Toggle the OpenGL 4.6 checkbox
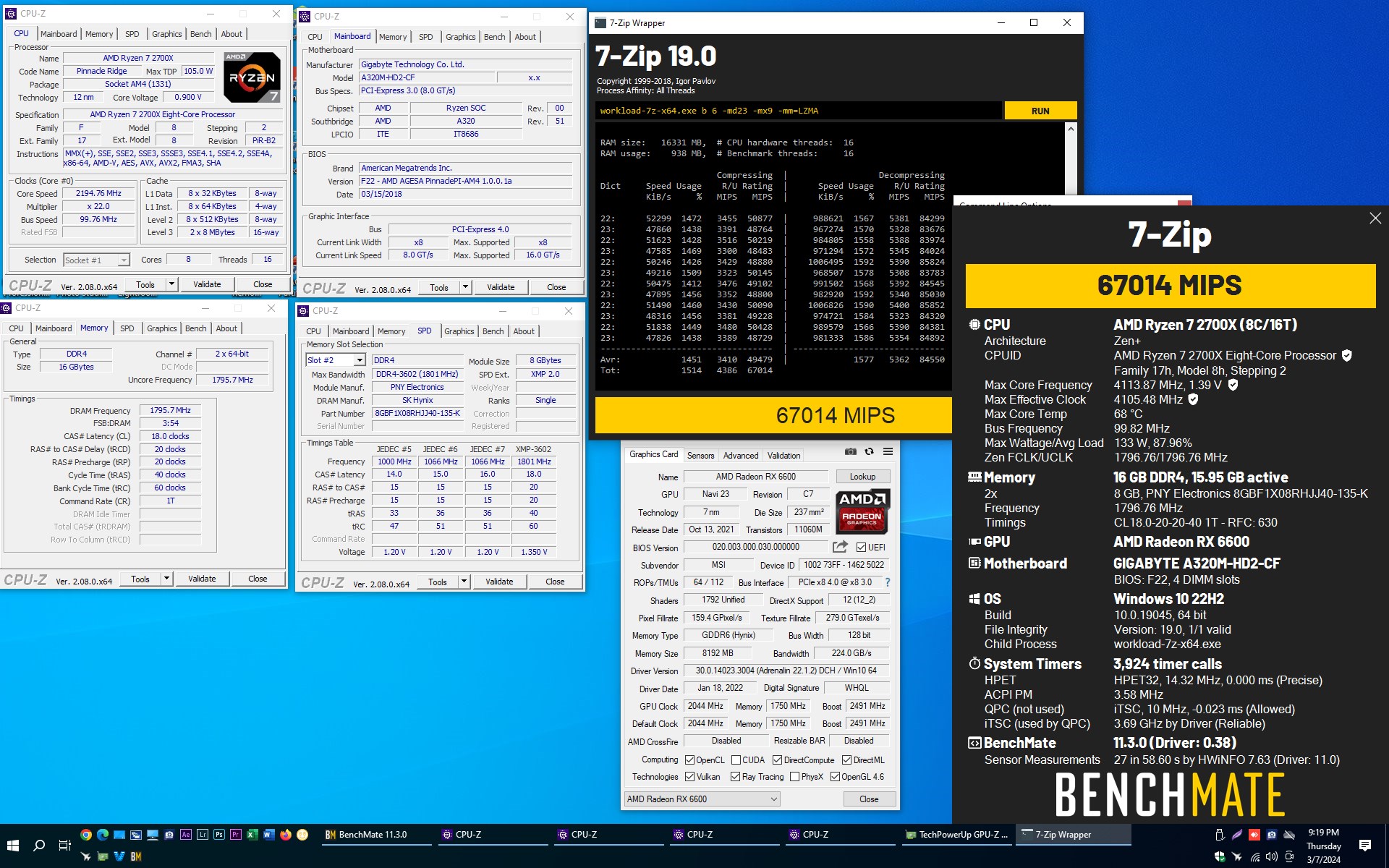Viewport: 1389px width, 868px height. [835, 777]
